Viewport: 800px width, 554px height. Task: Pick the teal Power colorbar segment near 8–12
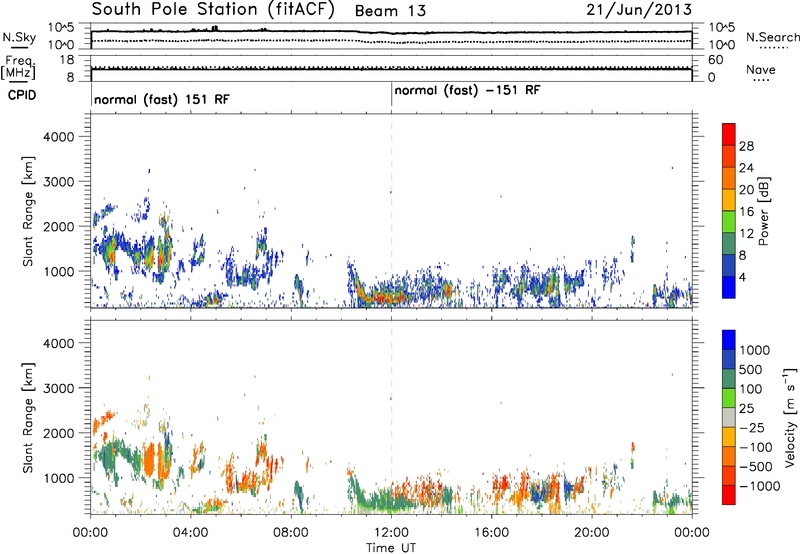[729, 243]
